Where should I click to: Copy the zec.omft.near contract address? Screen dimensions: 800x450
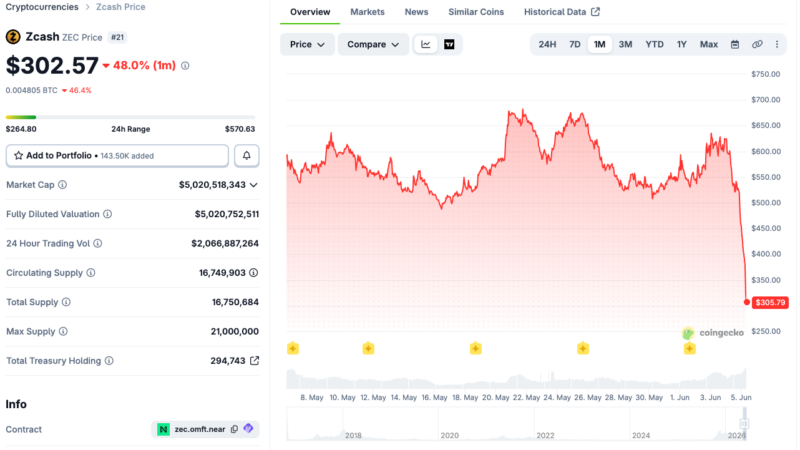point(234,429)
